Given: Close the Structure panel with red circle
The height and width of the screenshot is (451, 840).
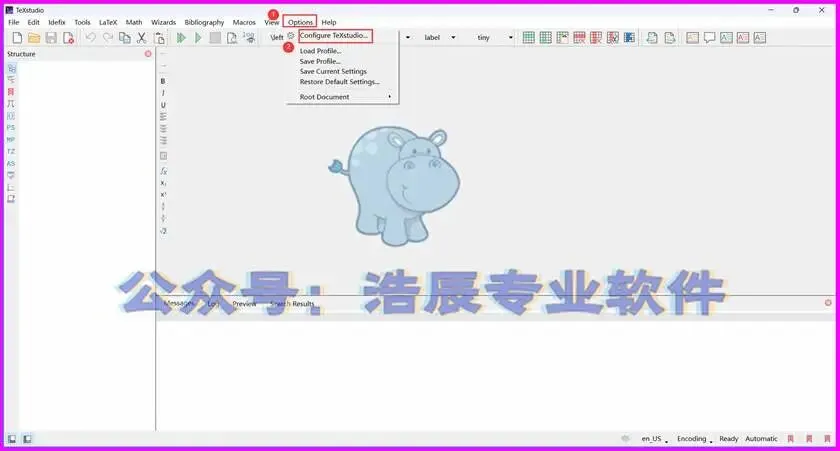Looking at the screenshot, I should (x=148, y=54).
